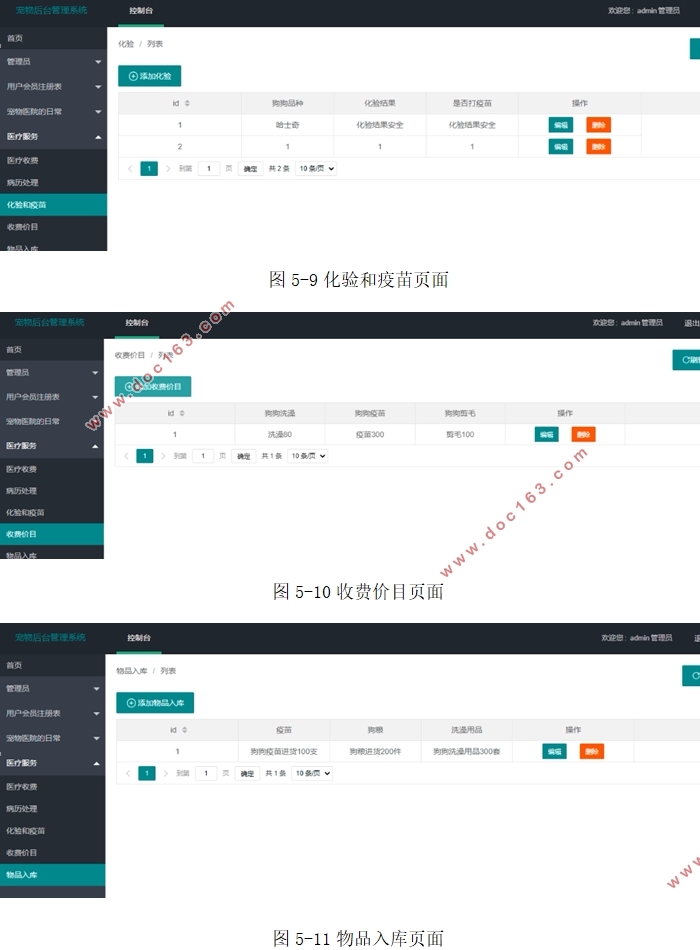Select highlighted 化验和疫苗 sidebar item

(x=53, y=205)
